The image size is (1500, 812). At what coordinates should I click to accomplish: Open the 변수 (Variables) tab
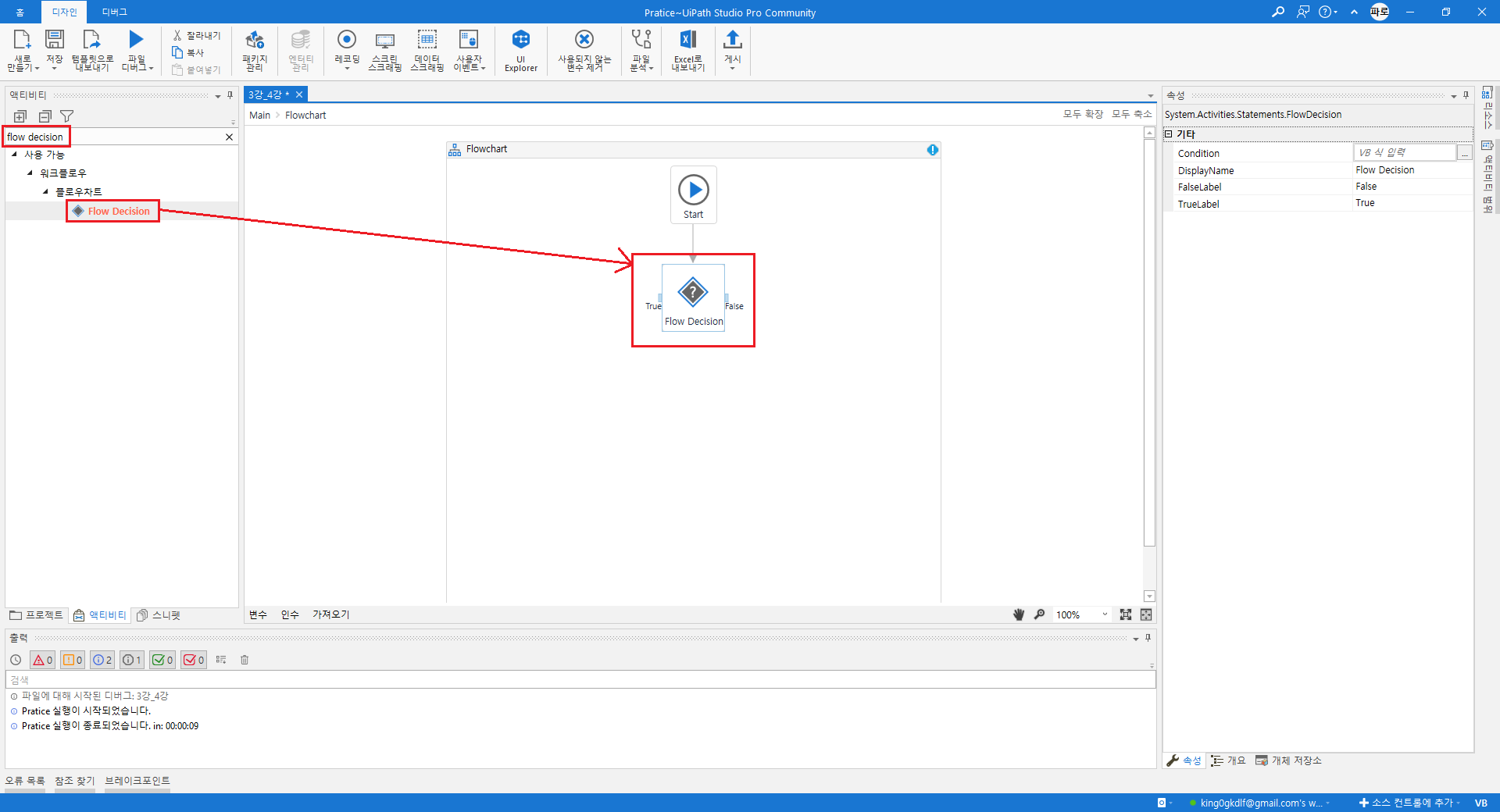[x=259, y=614]
